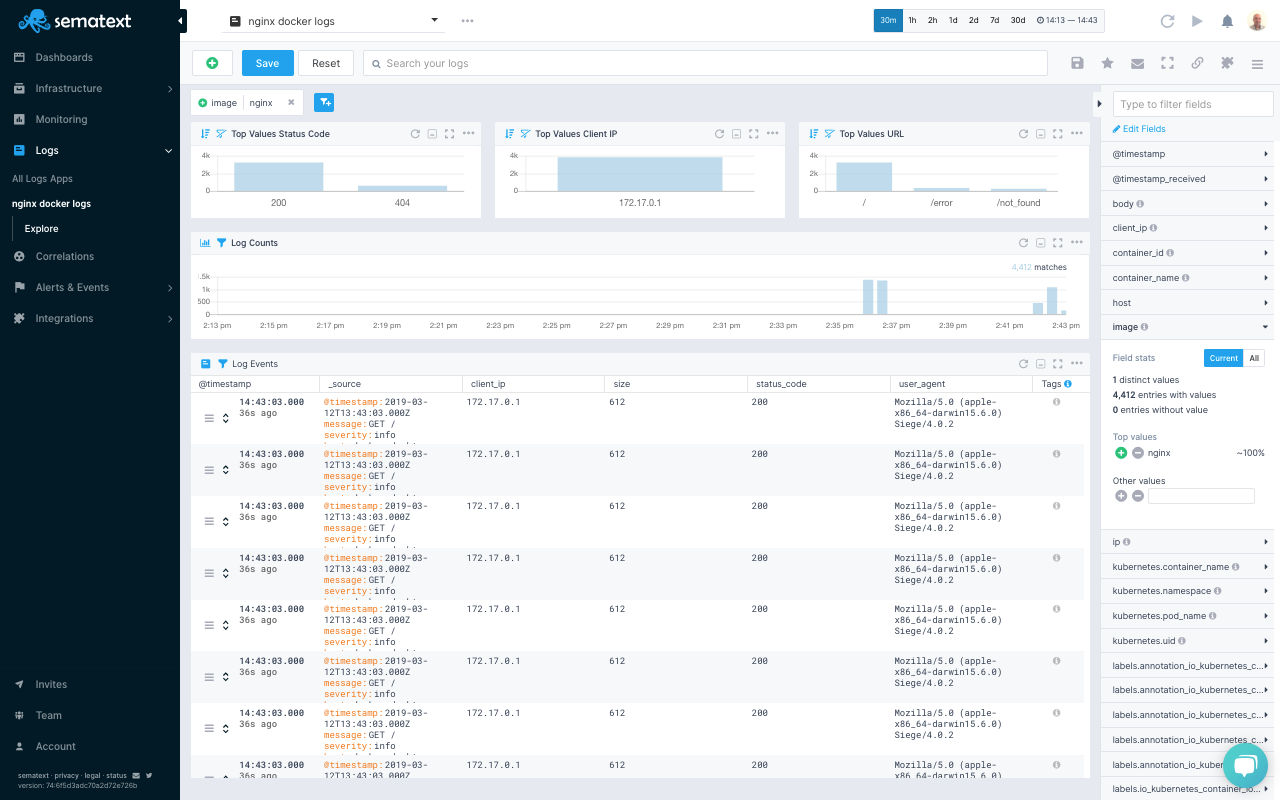This screenshot has width=1280, height=800.
Task: Click the star saved-queries icon
Action: [x=1107, y=63]
